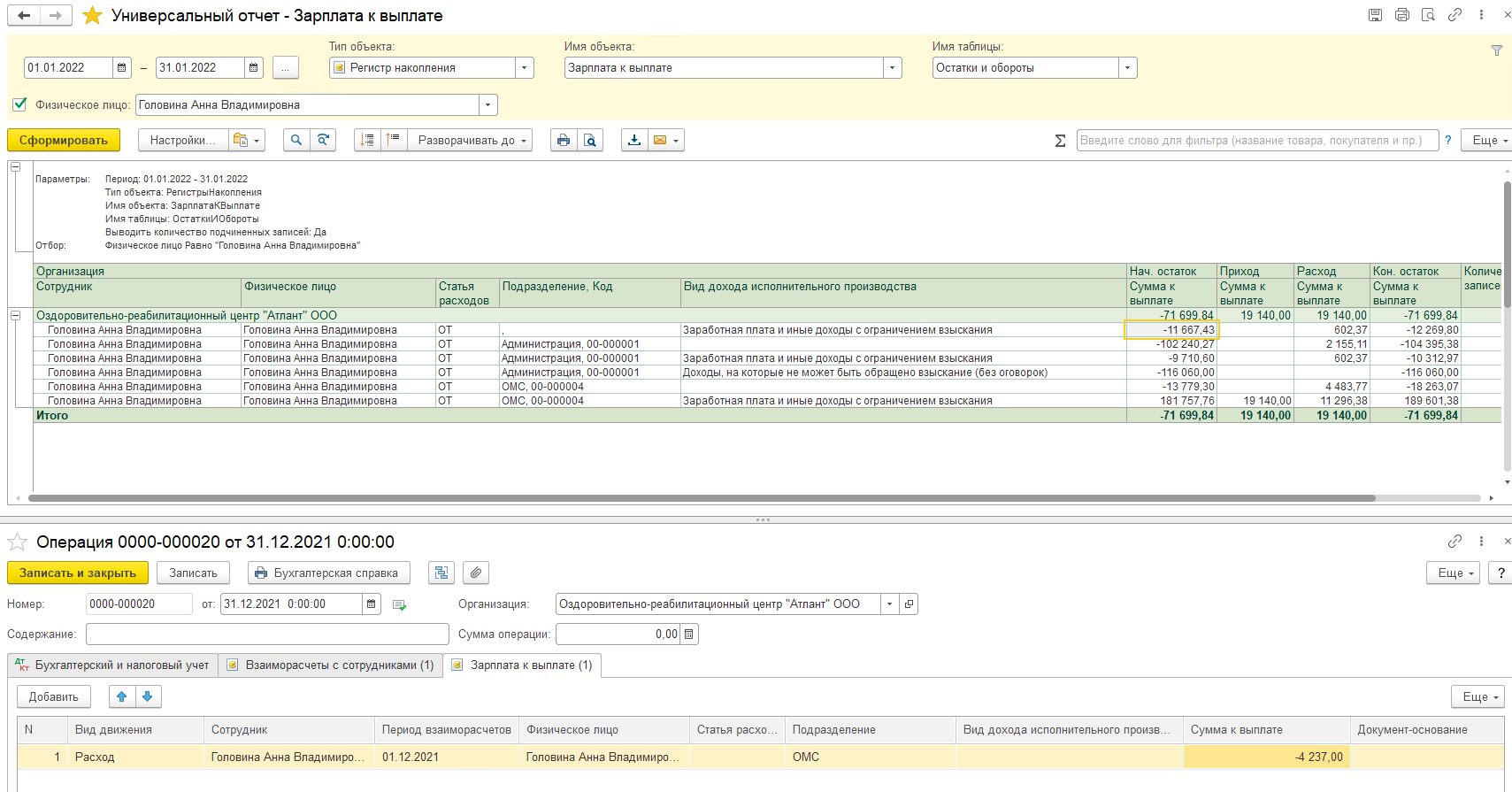The height and width of the screenshot is (792, 1512).
Task: Add report to favorites with star
Action: [92, 16]
